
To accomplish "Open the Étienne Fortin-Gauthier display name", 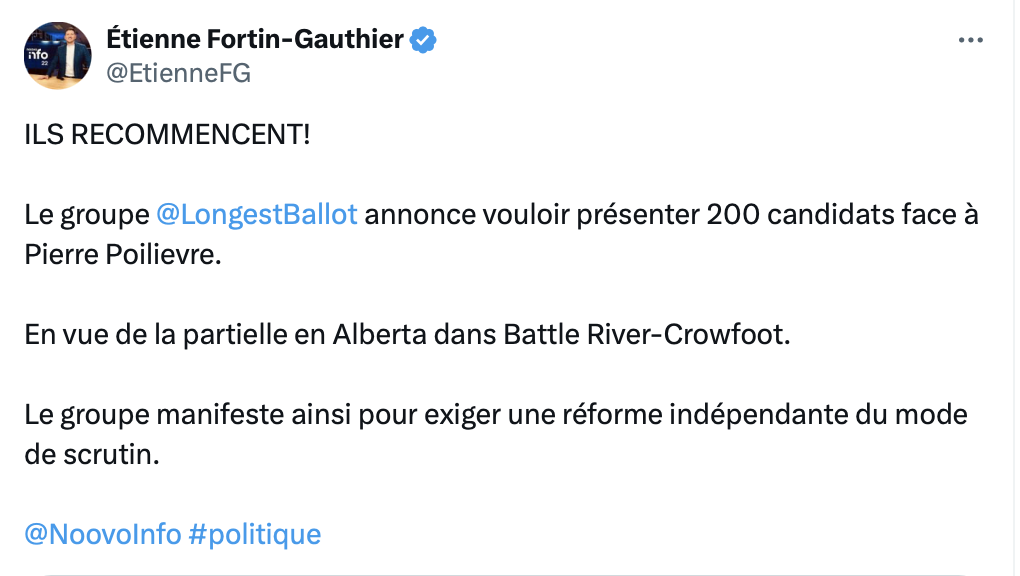I will coord(255,39).
